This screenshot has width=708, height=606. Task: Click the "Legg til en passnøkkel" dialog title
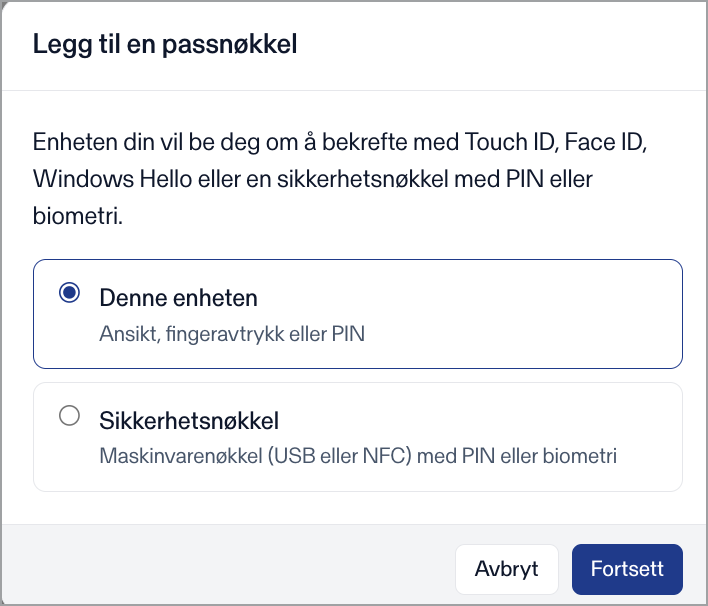(165, 44)
